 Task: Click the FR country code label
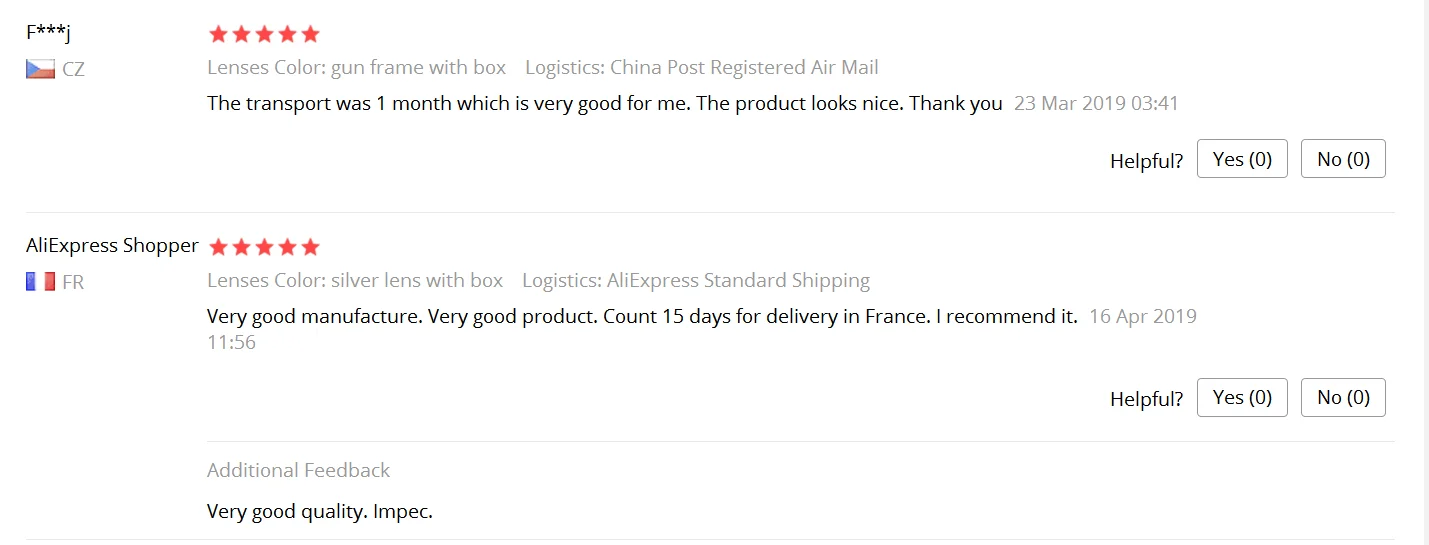[x=73, y=282]
